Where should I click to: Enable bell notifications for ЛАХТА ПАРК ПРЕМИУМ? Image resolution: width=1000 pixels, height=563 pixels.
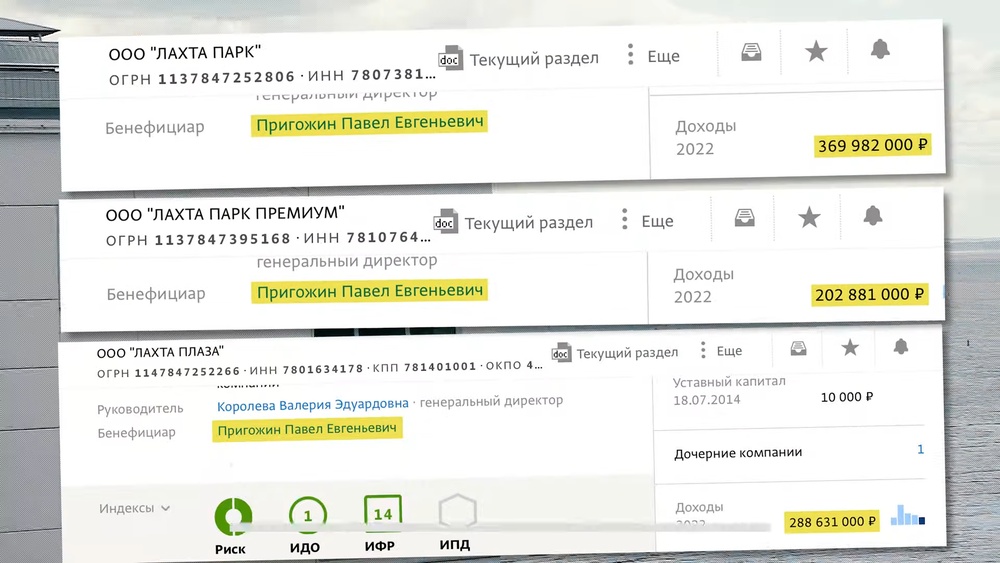point(873,215)
